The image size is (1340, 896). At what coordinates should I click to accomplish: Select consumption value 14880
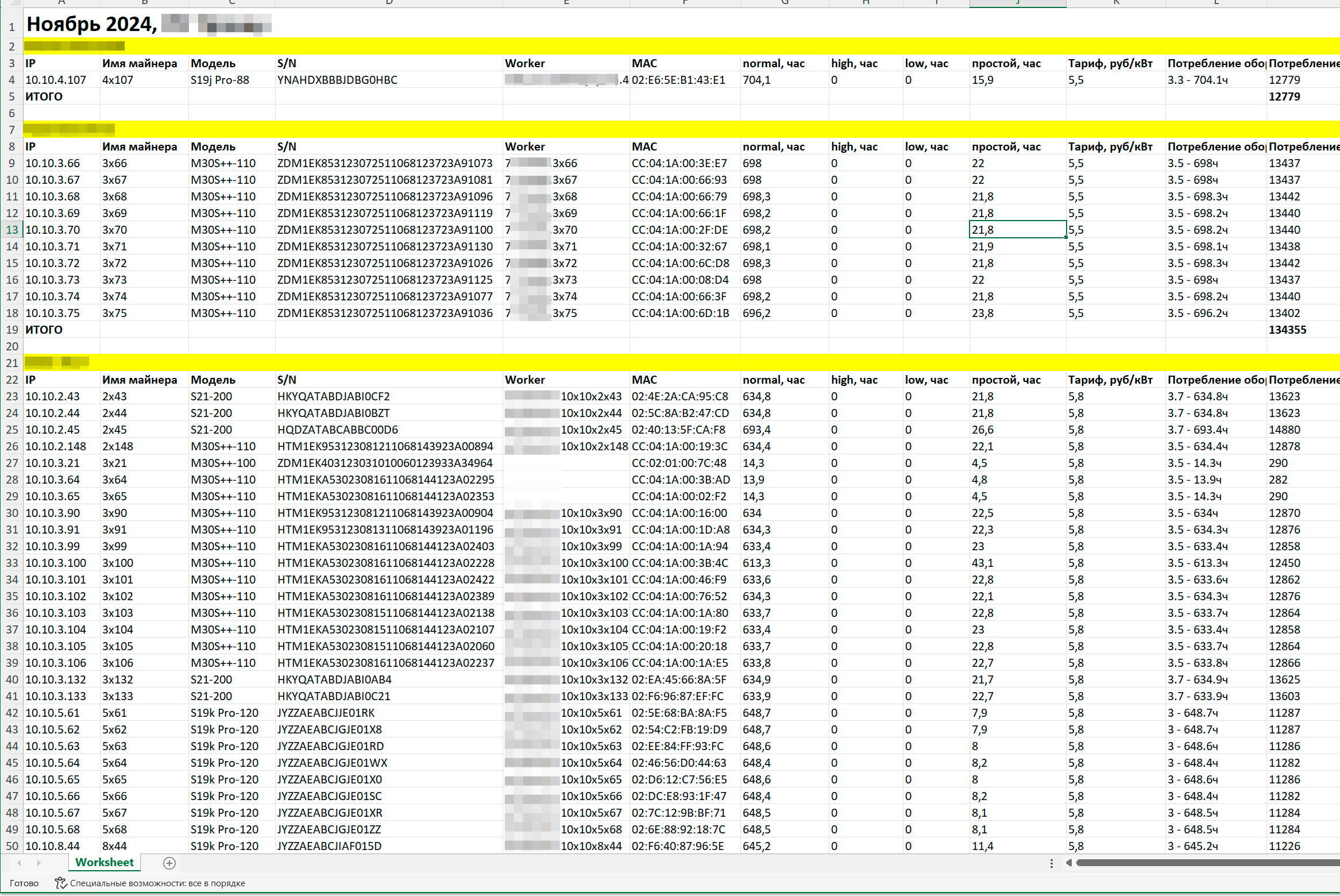(x=1303, y=430)
